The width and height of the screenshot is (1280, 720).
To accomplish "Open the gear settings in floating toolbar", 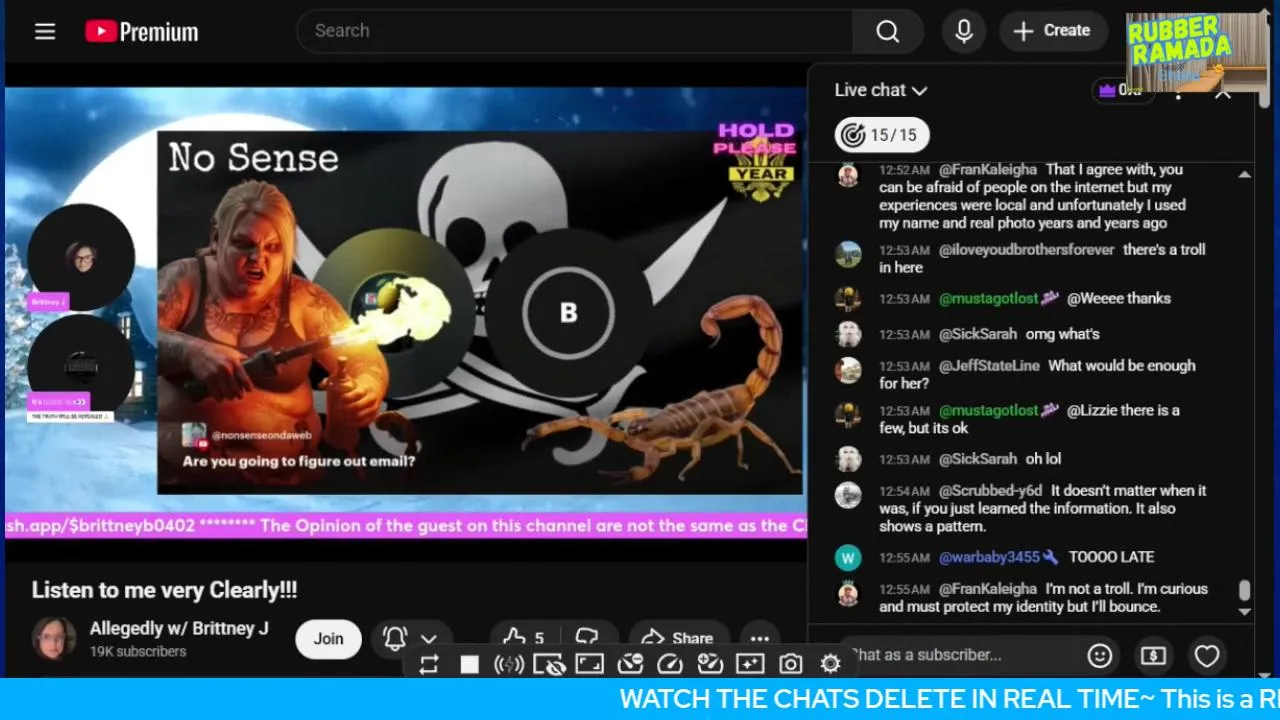I will coord(830,664).
